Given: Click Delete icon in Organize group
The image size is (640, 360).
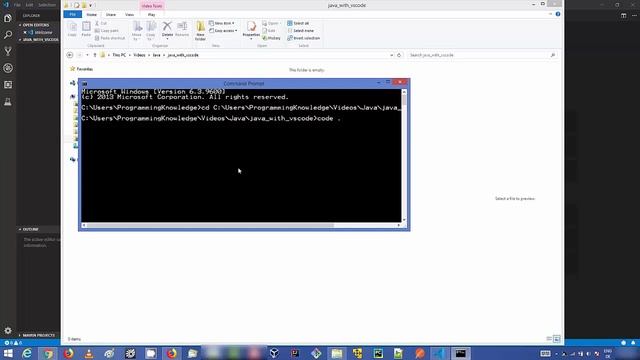Looking at the screenshot, I should 167,29.
